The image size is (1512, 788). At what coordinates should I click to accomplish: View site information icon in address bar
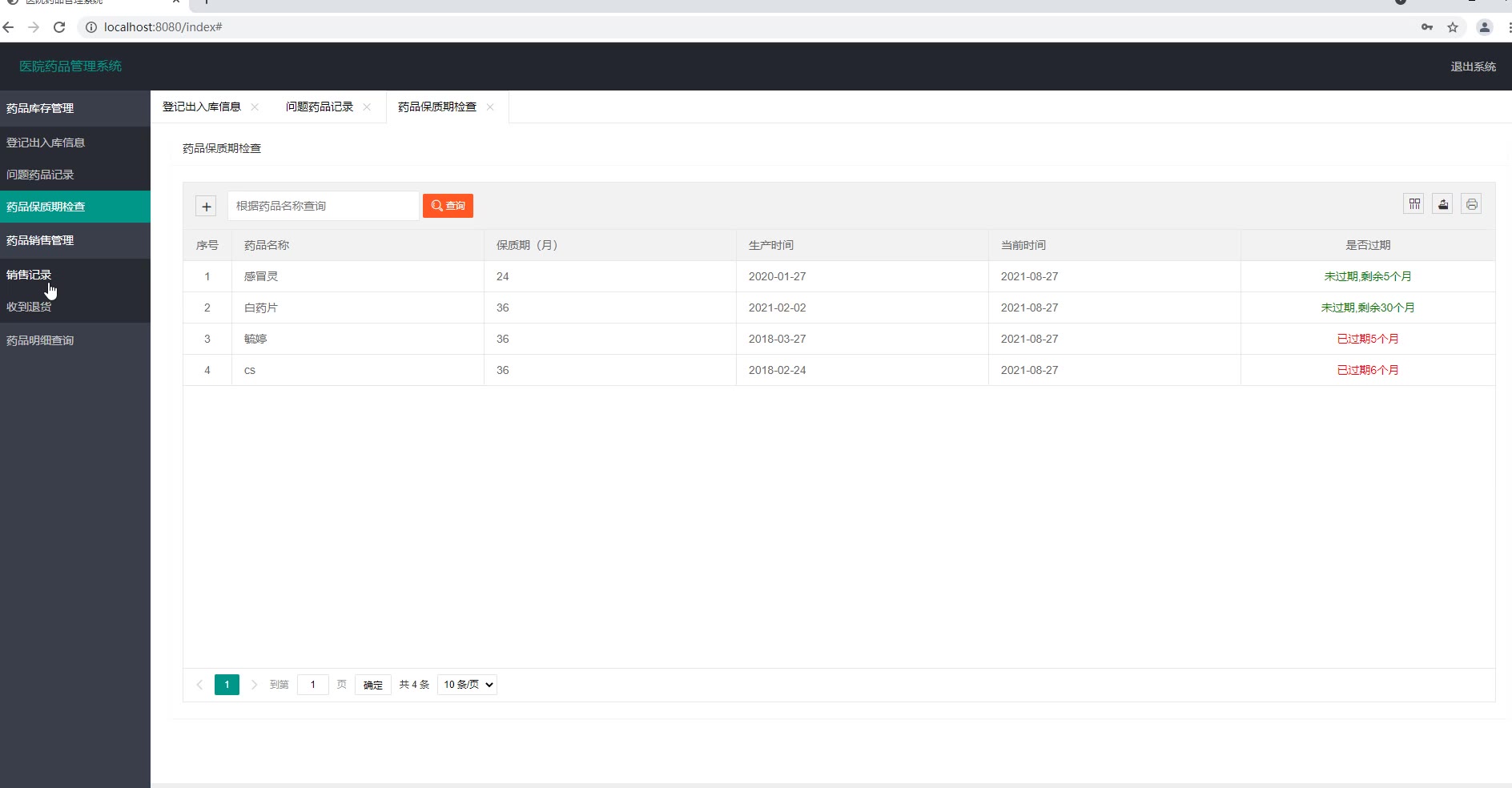[91, 27]
